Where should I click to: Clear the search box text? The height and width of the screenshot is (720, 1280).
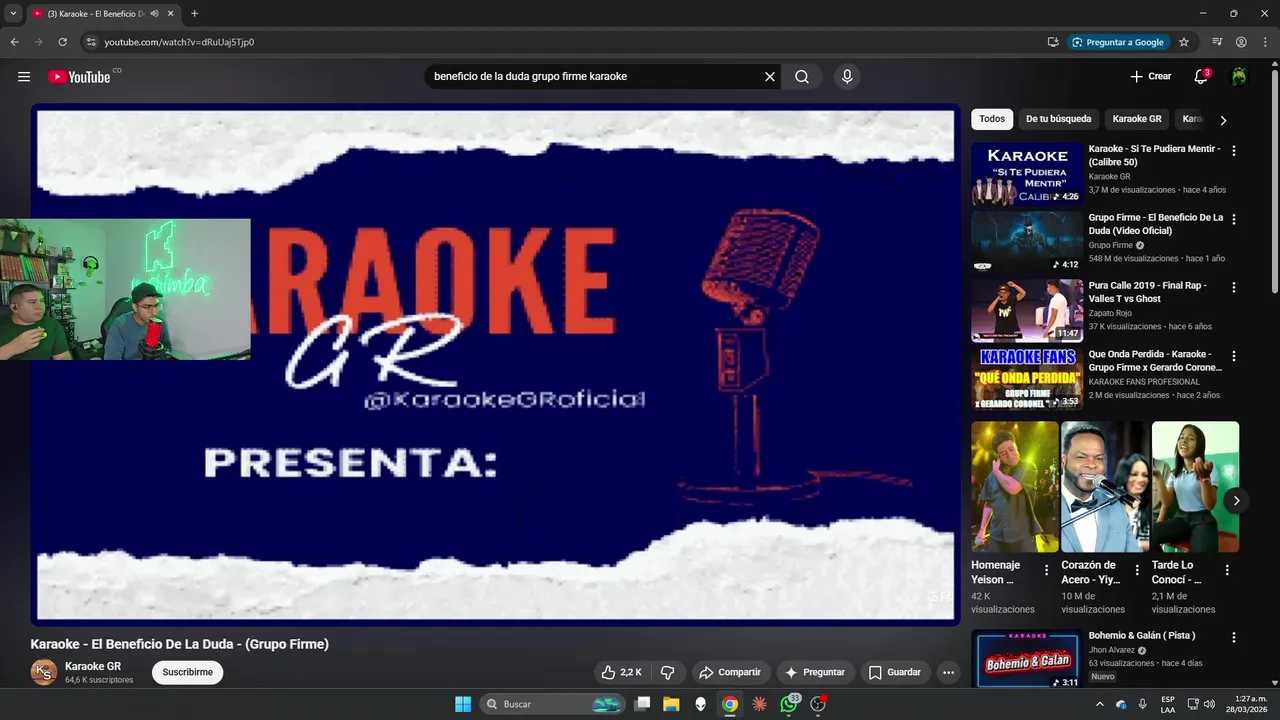(770, 77)
